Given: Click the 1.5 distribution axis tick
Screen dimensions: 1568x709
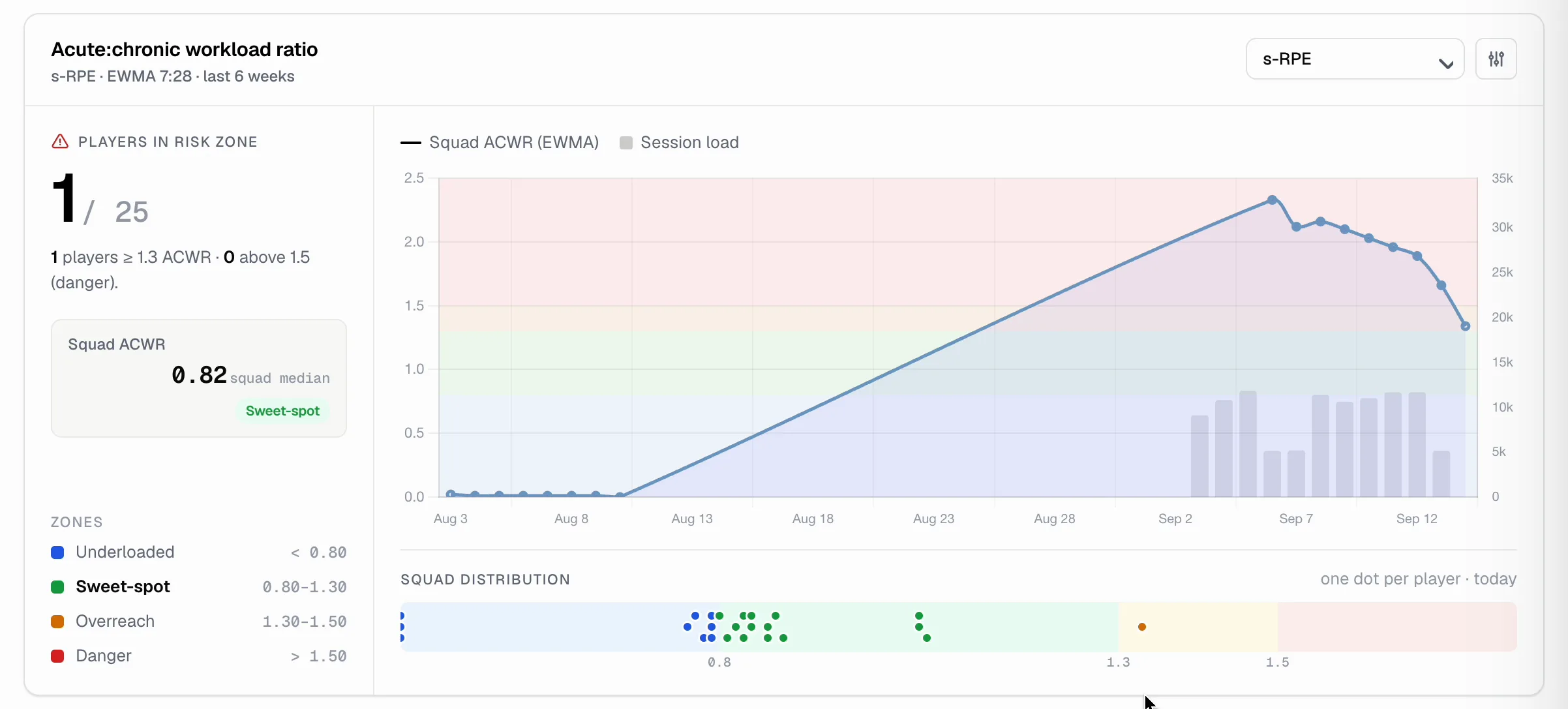Looking at the screenshot, I should coord(1278,663).
